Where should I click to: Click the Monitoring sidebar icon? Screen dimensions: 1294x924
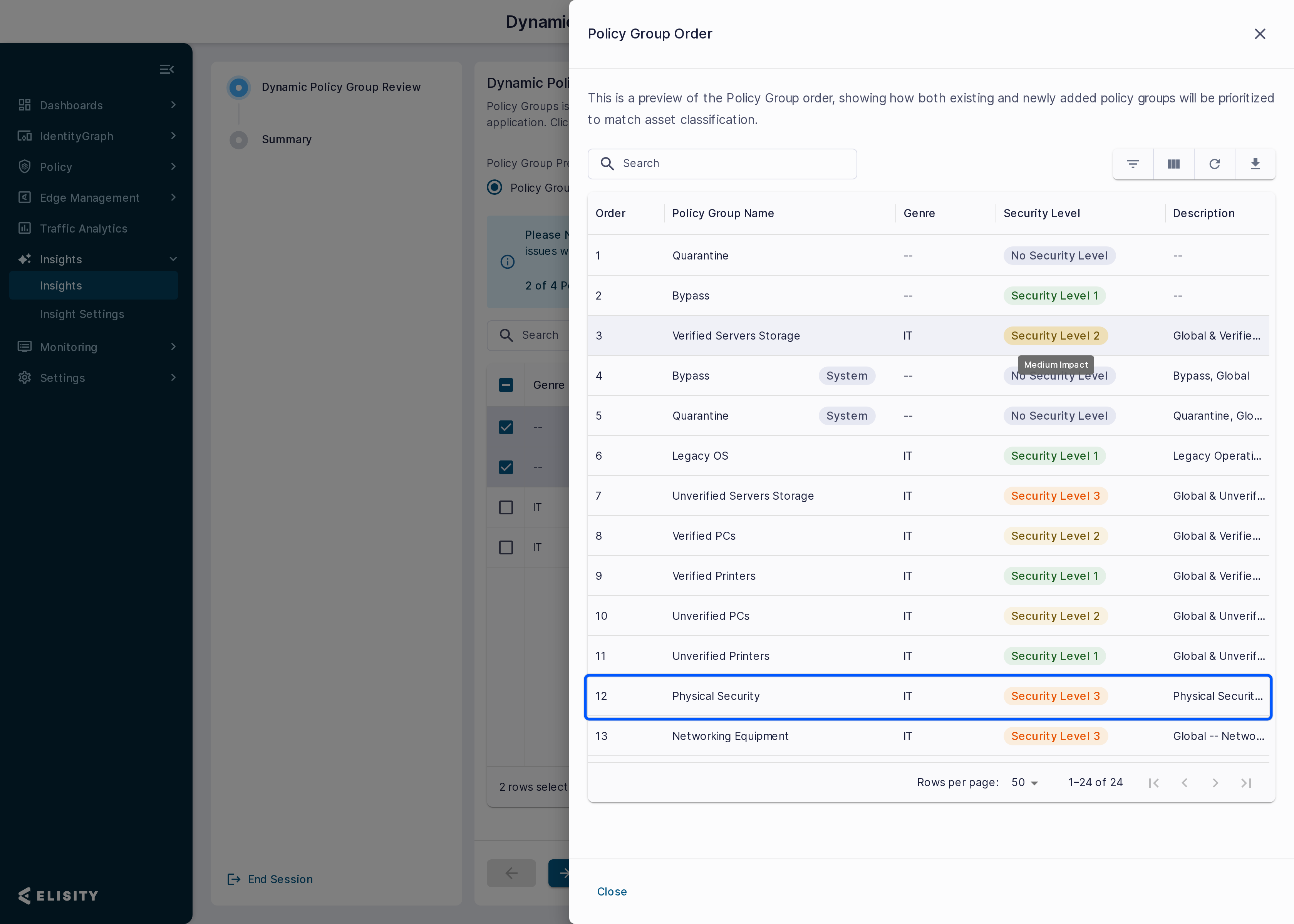click(x=25, y=347)
